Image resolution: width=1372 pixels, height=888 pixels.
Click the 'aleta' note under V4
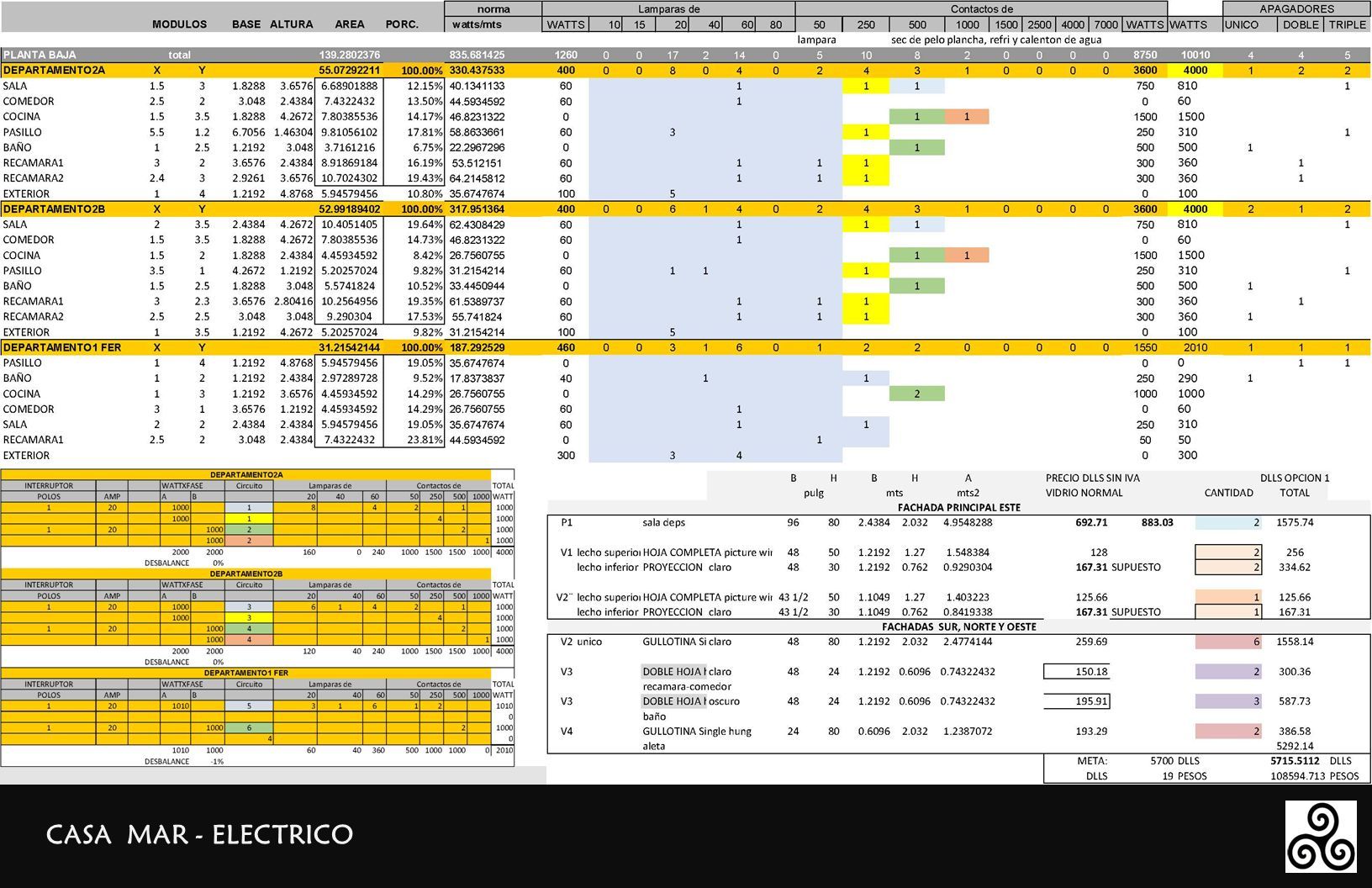654,746
